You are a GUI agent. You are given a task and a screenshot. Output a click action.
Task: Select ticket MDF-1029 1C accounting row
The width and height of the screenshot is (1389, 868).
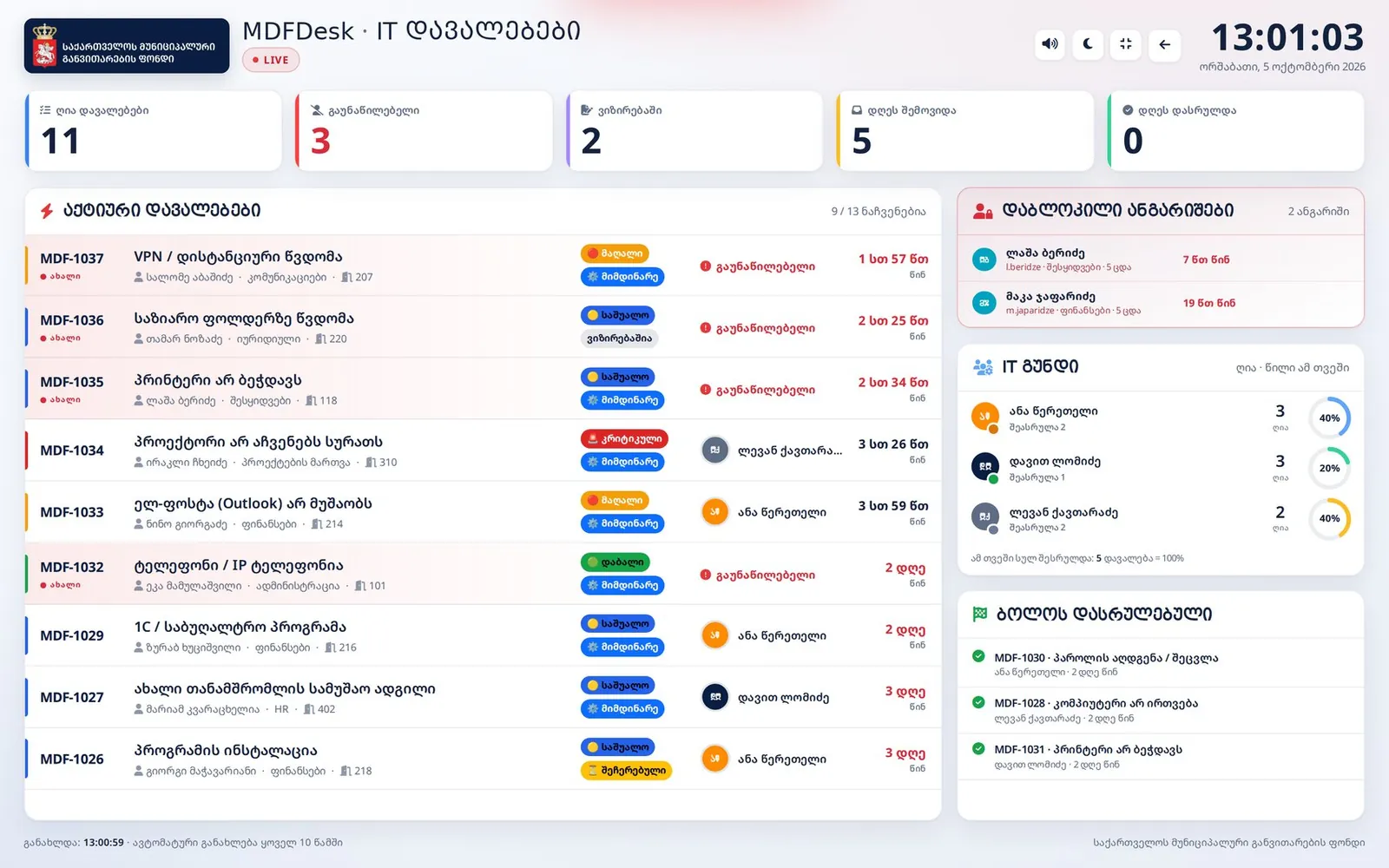point(483,635)
